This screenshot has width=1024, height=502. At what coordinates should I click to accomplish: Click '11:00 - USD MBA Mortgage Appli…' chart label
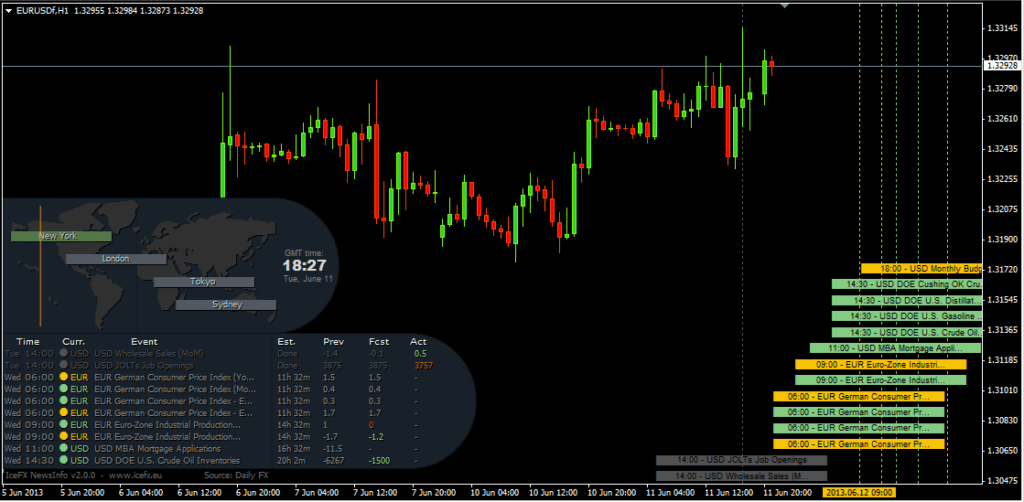pos(895,348)
